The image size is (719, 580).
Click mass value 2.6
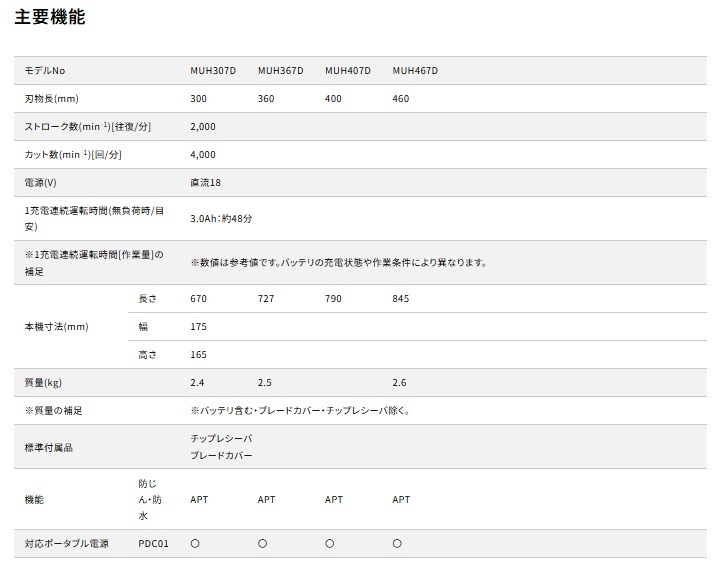click(x=399, y=382)
